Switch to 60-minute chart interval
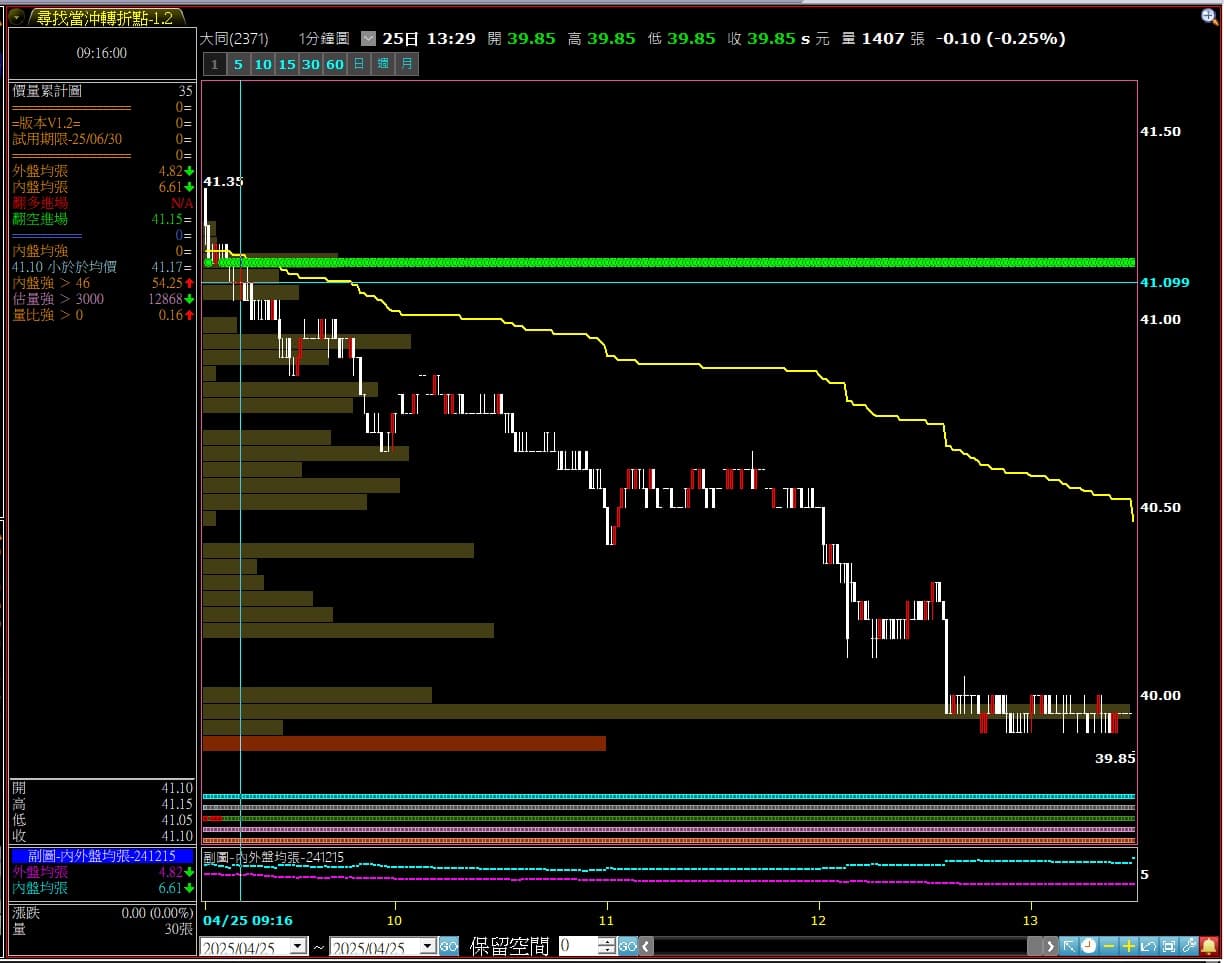This screenshot has height=963, width=1224. (334, 65)
